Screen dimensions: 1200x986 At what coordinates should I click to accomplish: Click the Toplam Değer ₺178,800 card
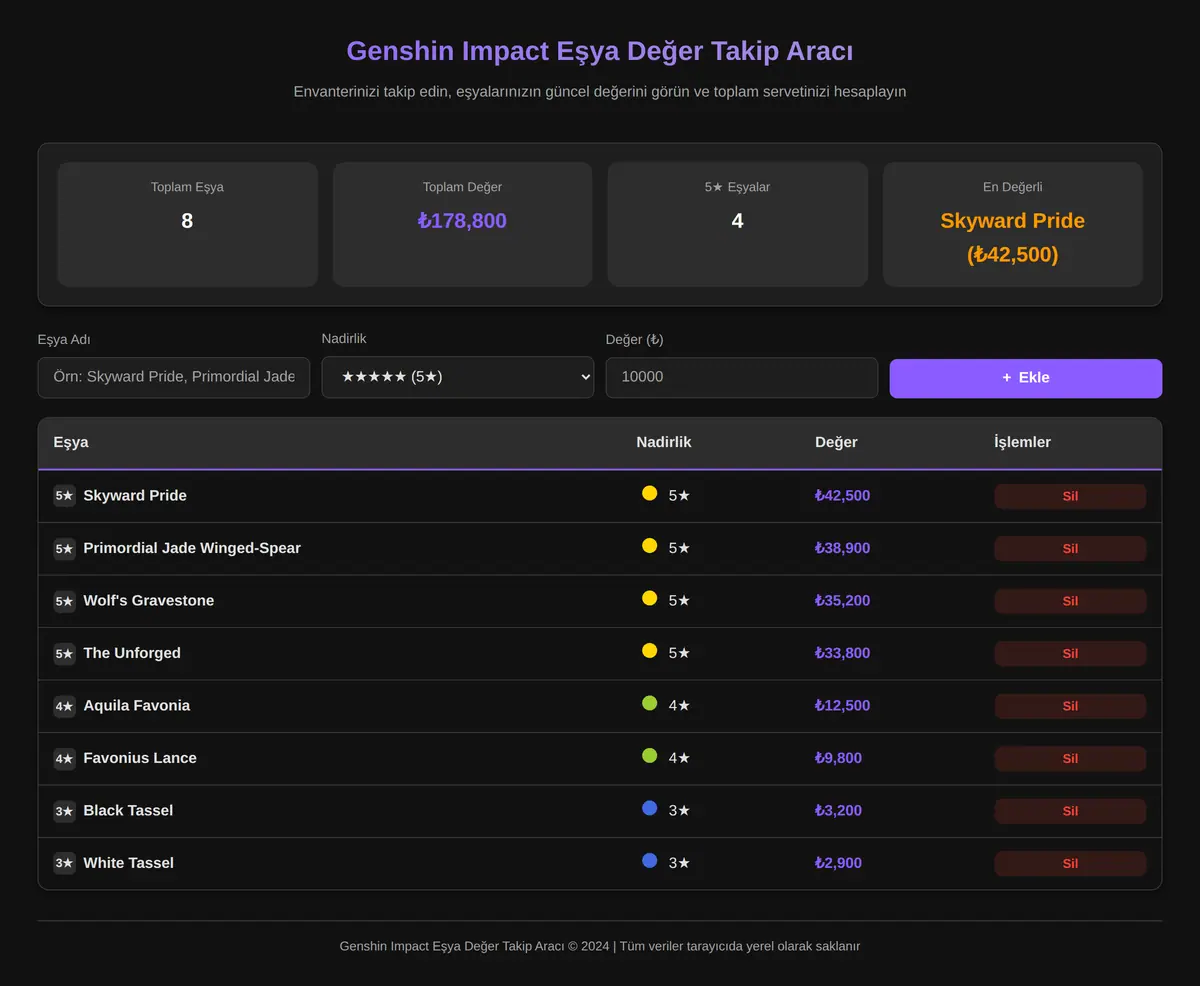(x=462, y=225)
